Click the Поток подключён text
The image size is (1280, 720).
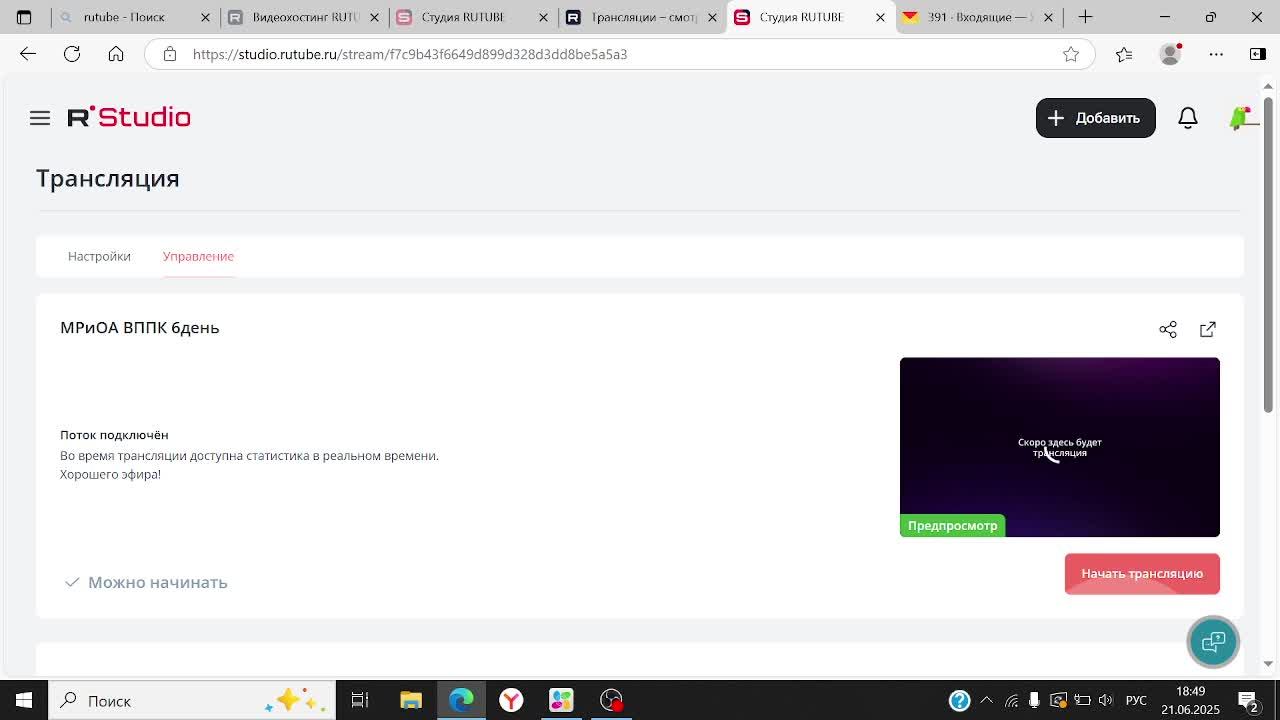coord(114,435)
